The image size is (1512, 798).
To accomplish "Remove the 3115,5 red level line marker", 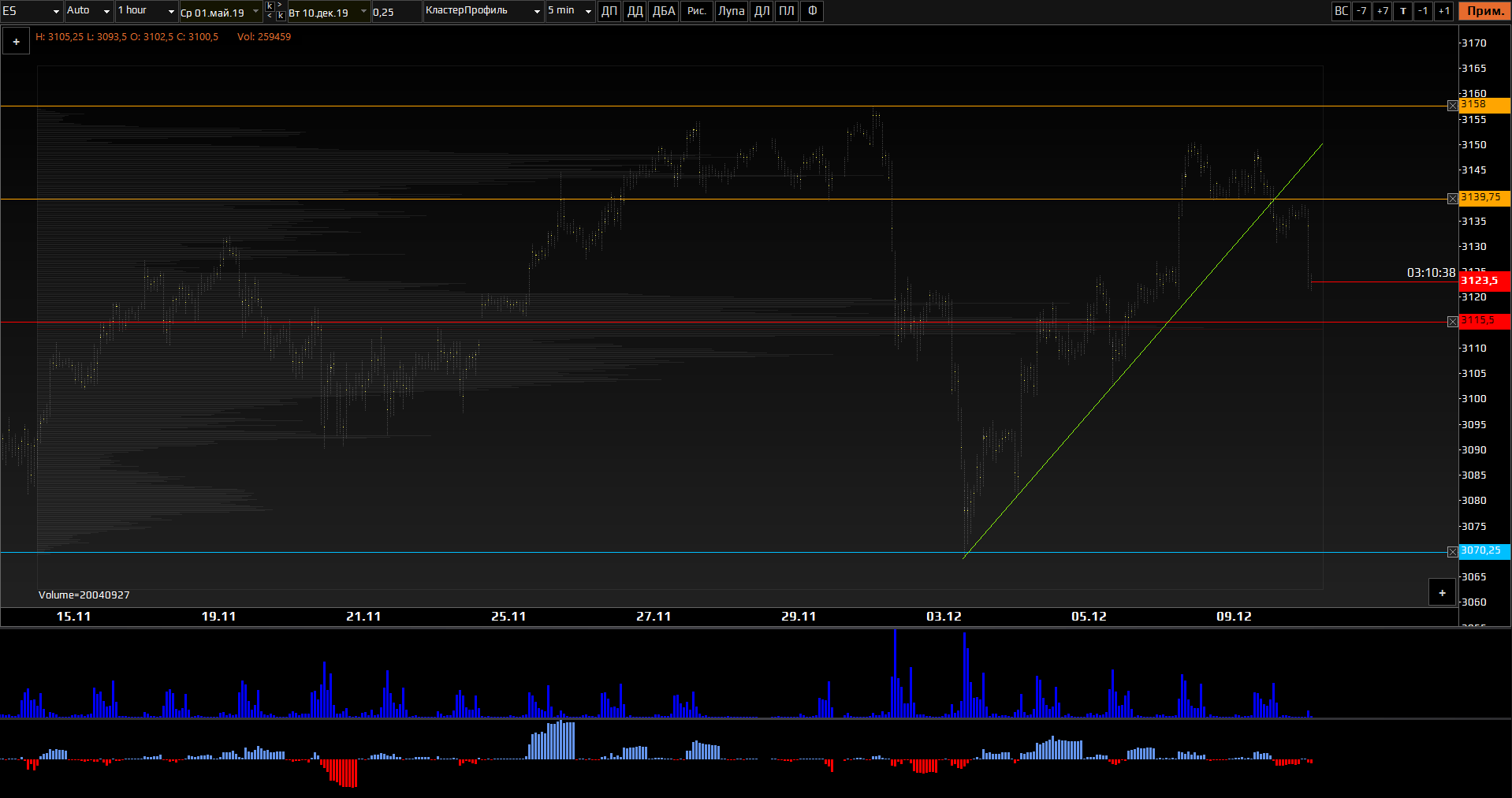I will point(1453,322).
